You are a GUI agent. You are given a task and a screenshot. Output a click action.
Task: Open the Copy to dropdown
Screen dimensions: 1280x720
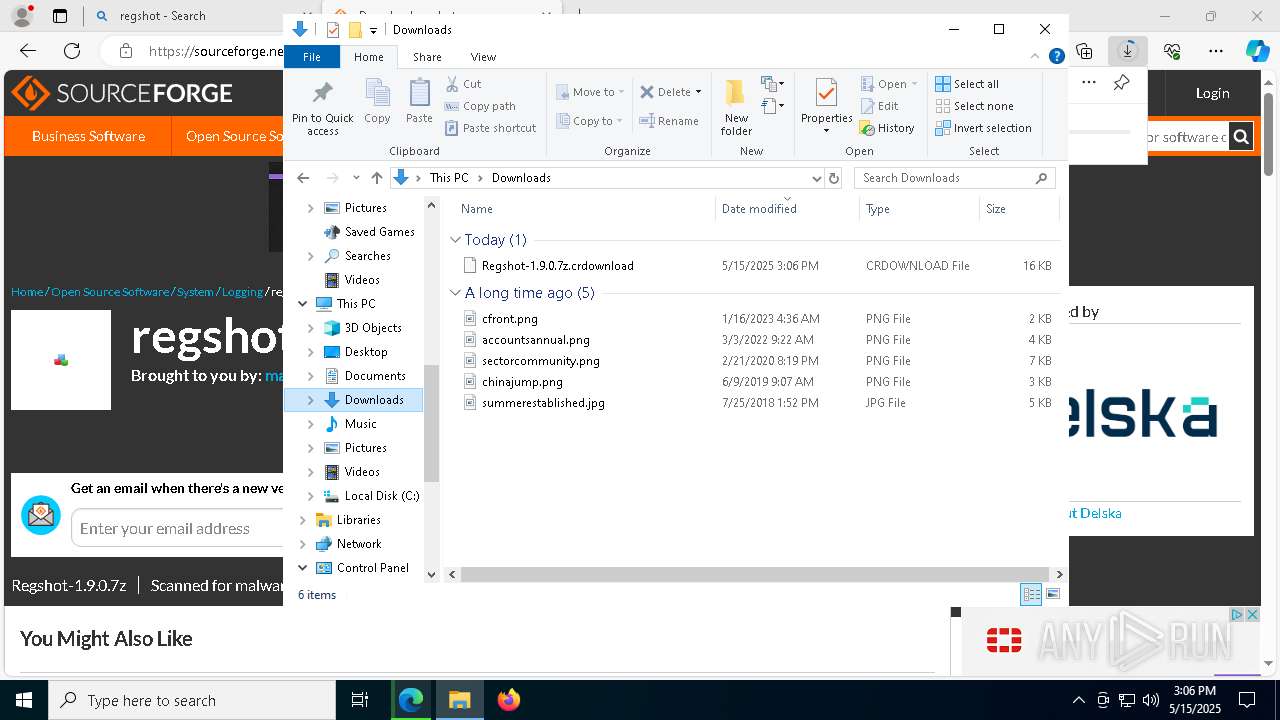tap(589, 121)
